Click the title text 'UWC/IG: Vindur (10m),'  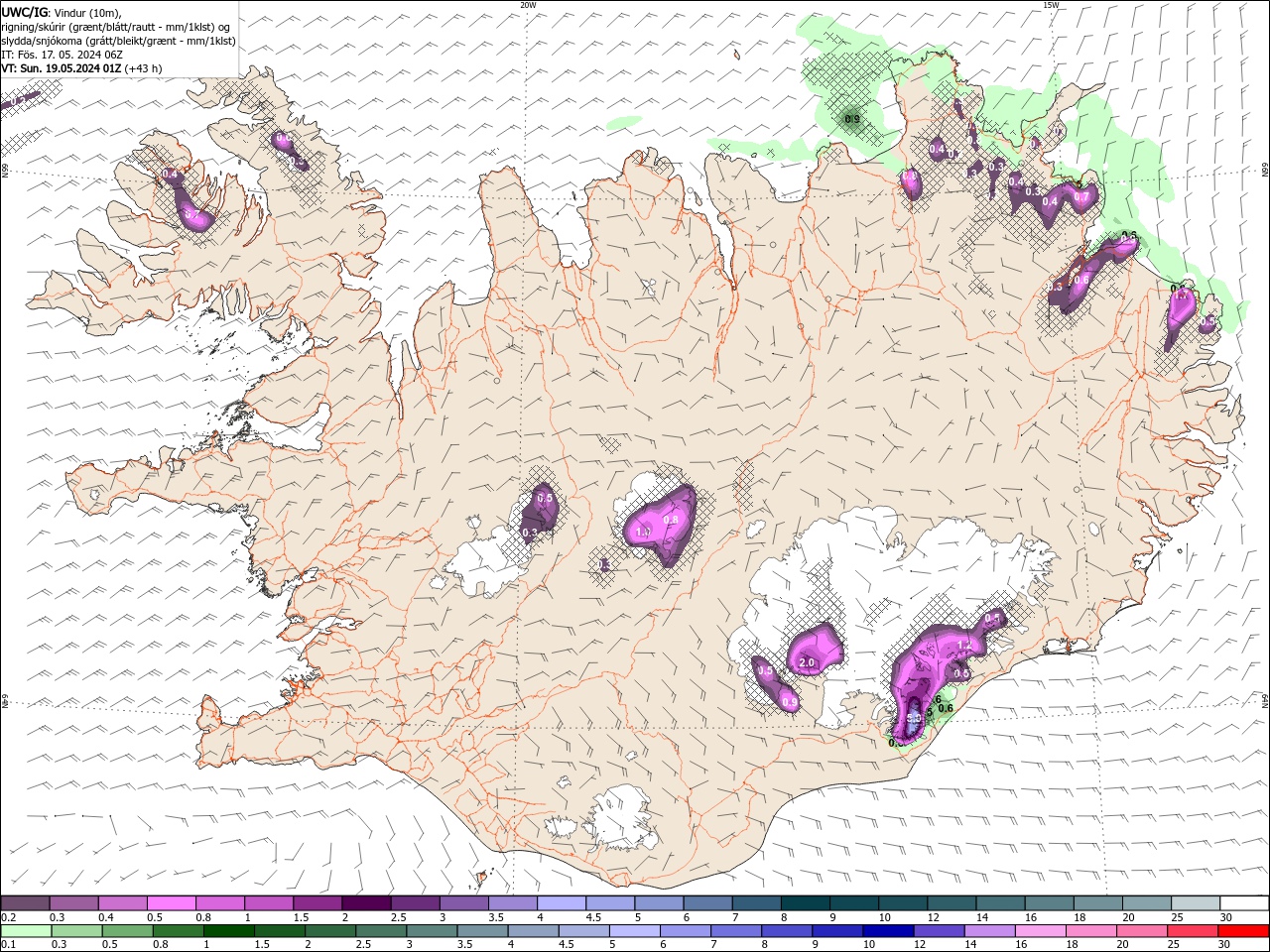point(61,12)
